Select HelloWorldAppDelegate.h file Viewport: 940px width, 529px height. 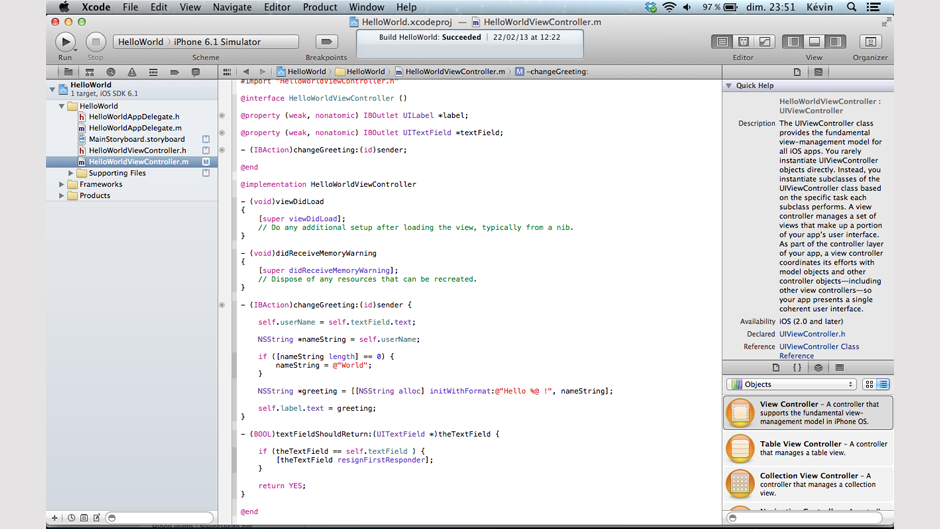(134, 117)
